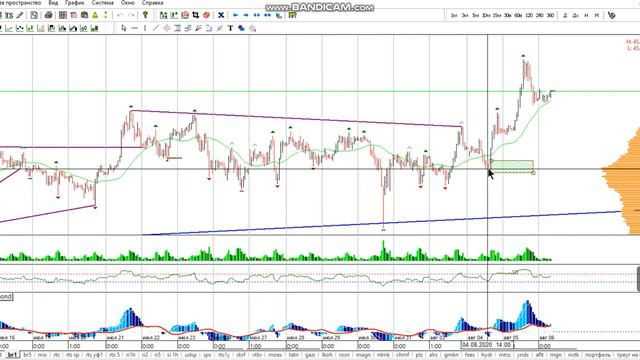Select the 360 timeframe button
The image size is (640, 360).
(550, 16)
